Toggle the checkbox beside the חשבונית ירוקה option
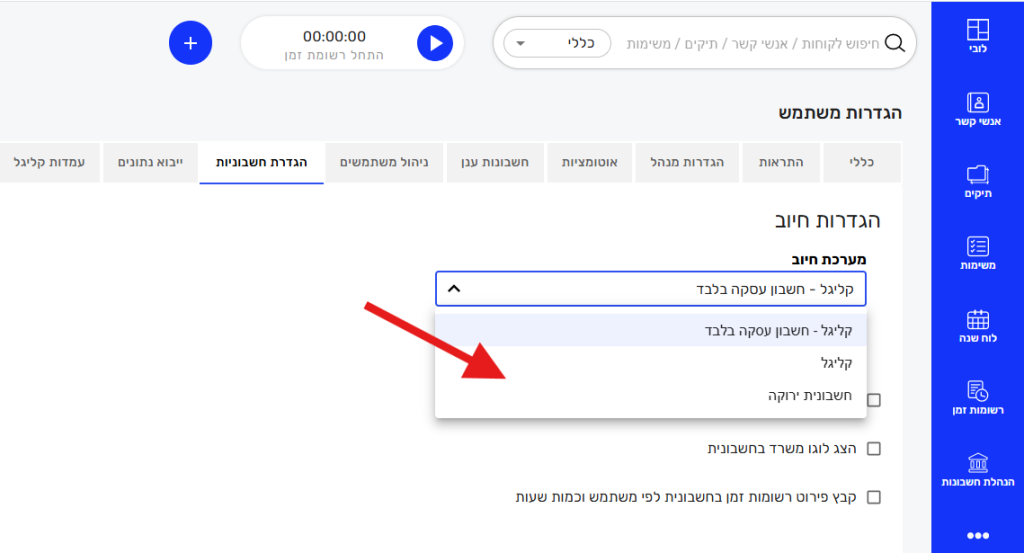The image size is (1024, 553). 874,400
